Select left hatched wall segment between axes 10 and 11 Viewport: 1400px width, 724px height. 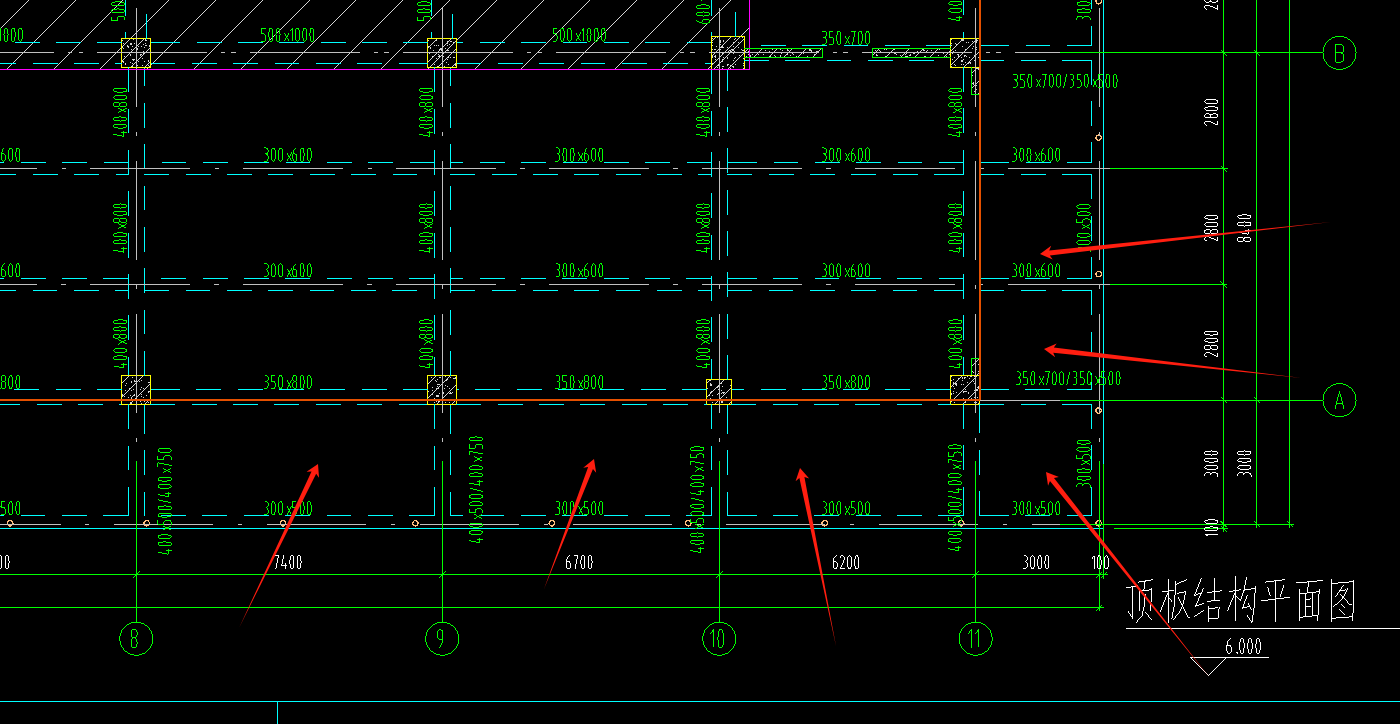(784, 53)
